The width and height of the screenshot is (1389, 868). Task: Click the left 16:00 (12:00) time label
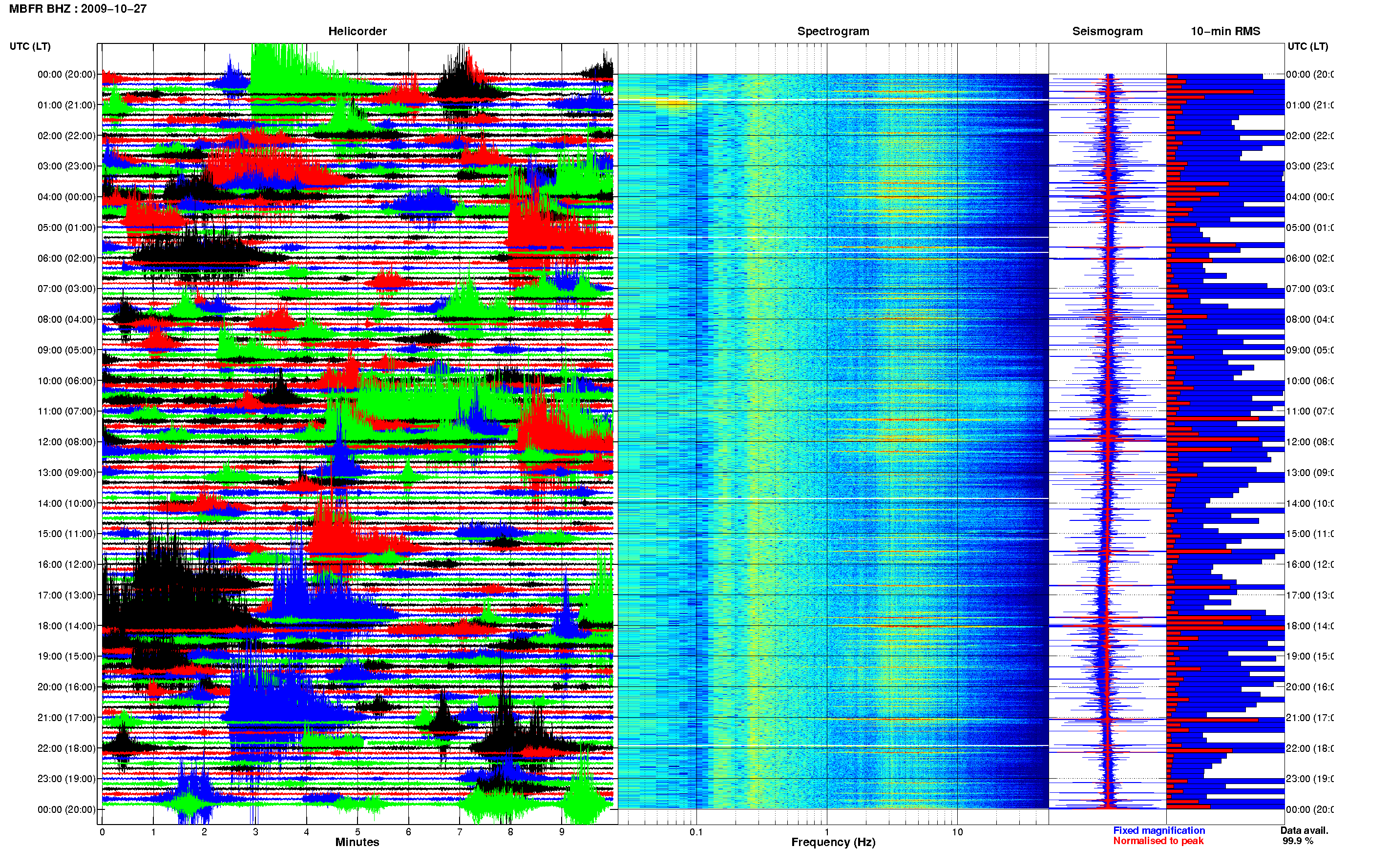coord(66,564)
